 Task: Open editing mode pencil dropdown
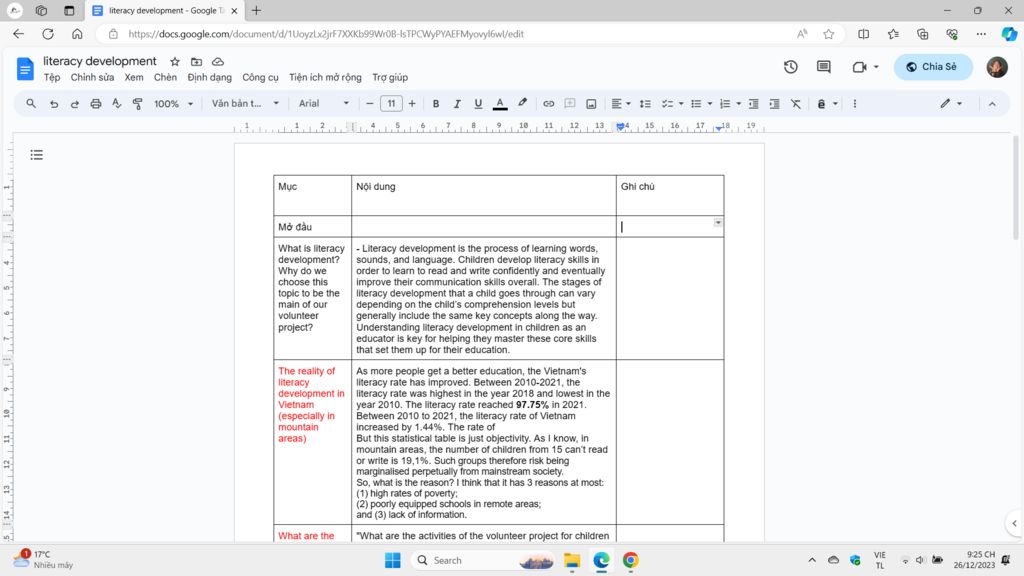[951, 103]
